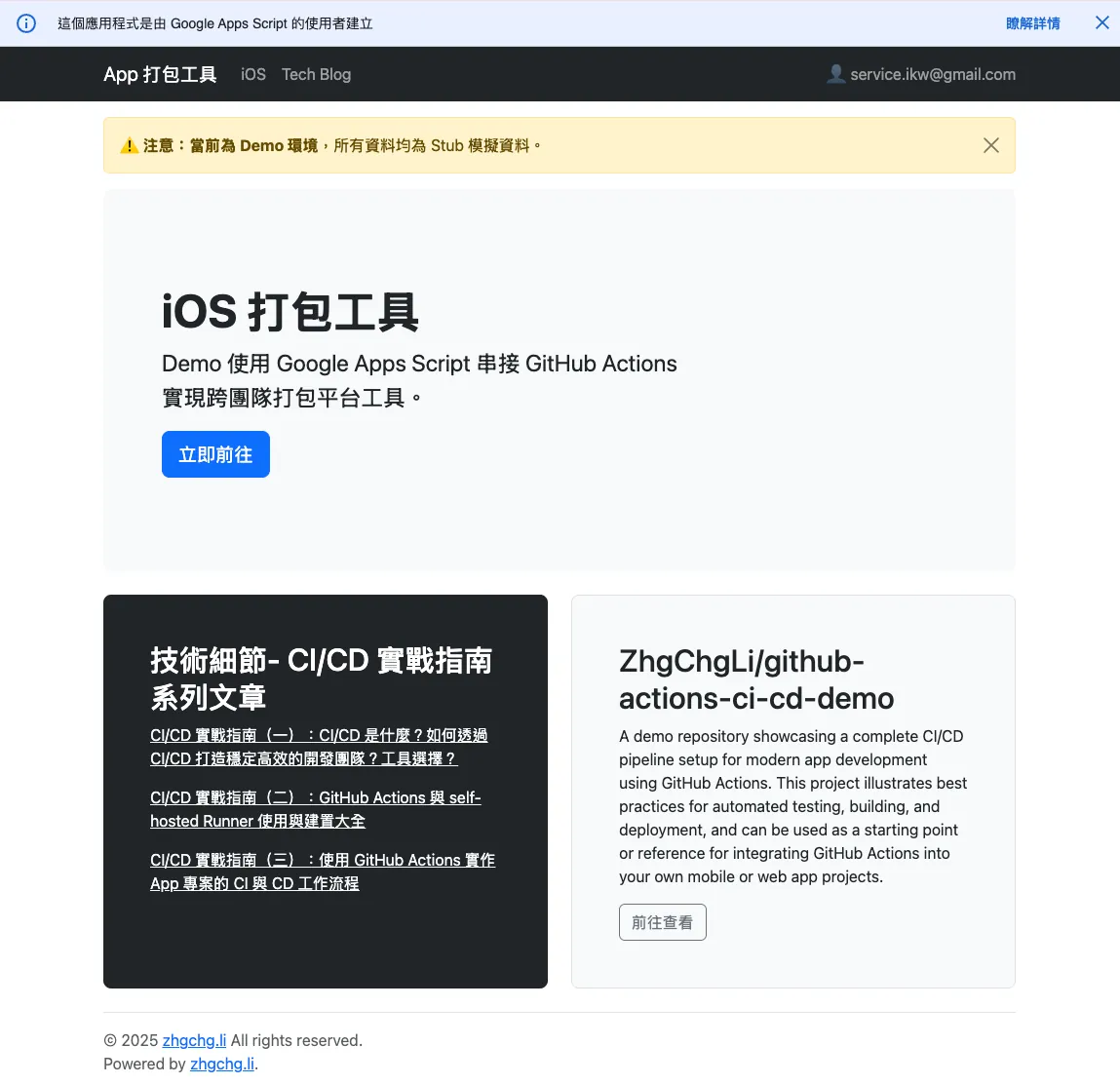The height and width of the screenshot is (1085, 1120).
Task: Open zhgchg.li link after Powered by
Action: tap(221, 1064)
